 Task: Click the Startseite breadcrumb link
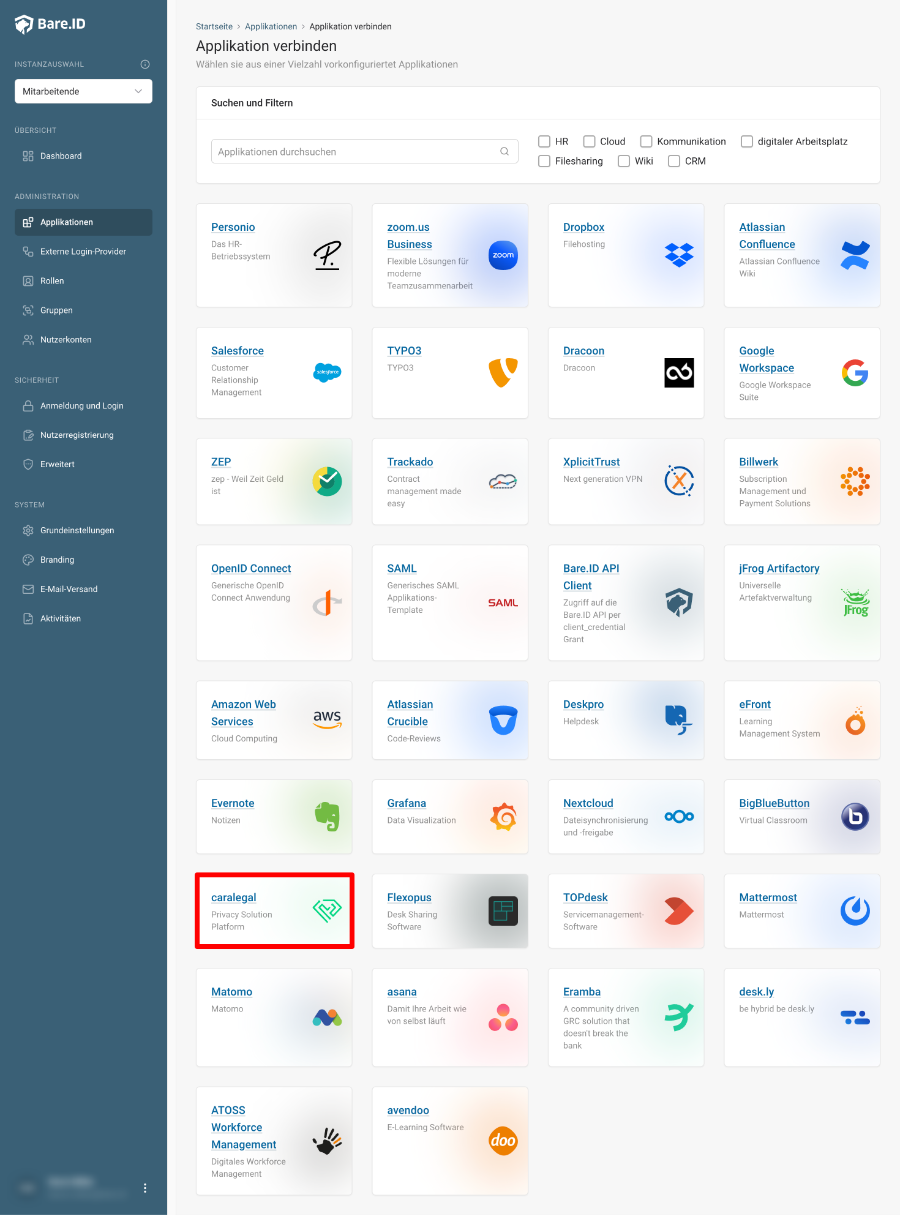coord(215,26)
